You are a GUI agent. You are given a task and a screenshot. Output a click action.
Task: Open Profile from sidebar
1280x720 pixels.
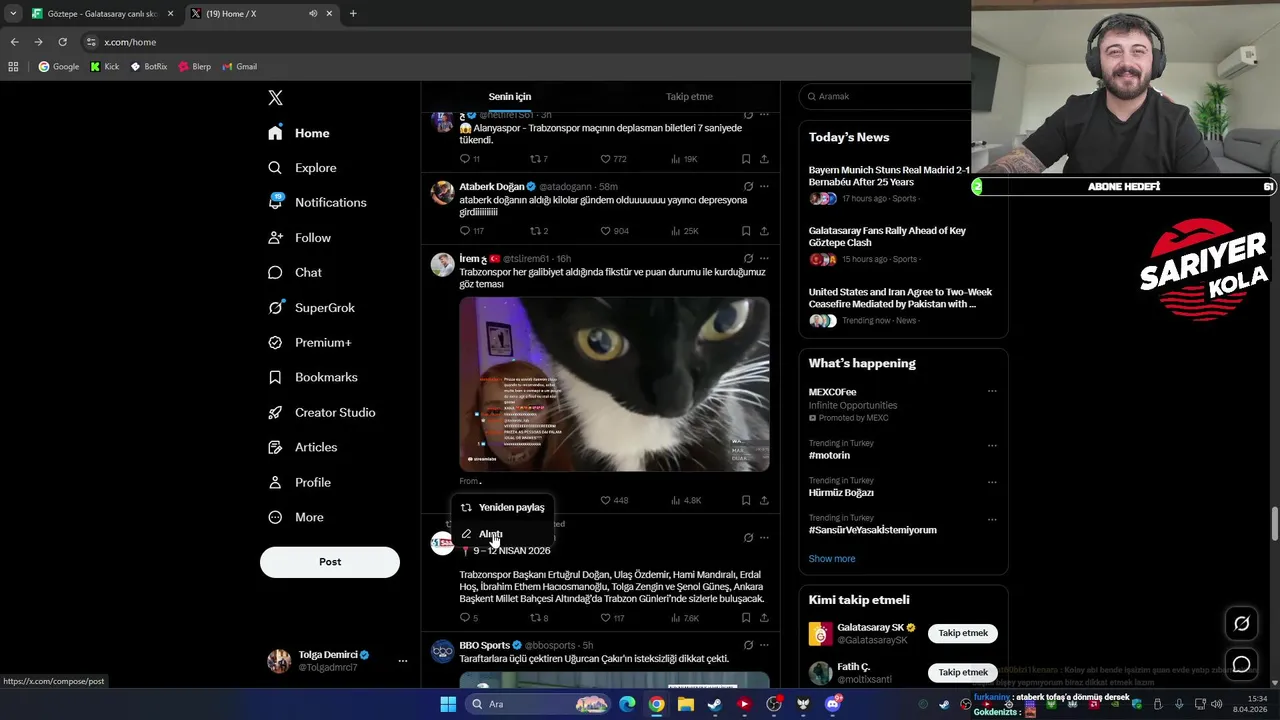299,482
